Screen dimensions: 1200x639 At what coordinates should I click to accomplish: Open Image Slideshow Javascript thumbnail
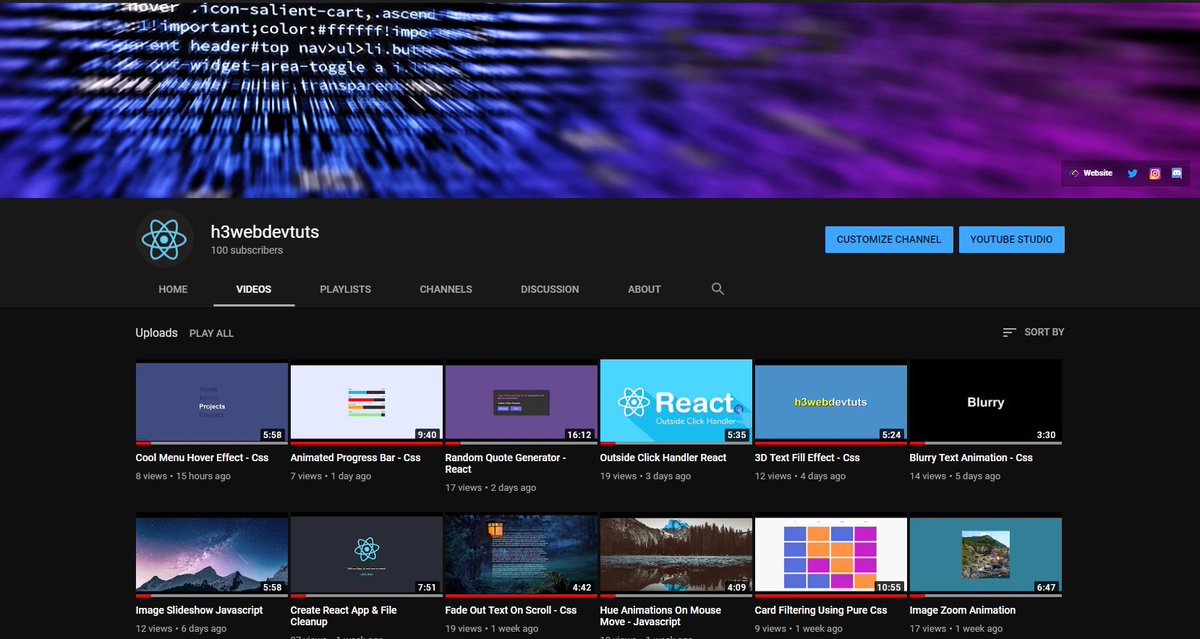(212, 556)
